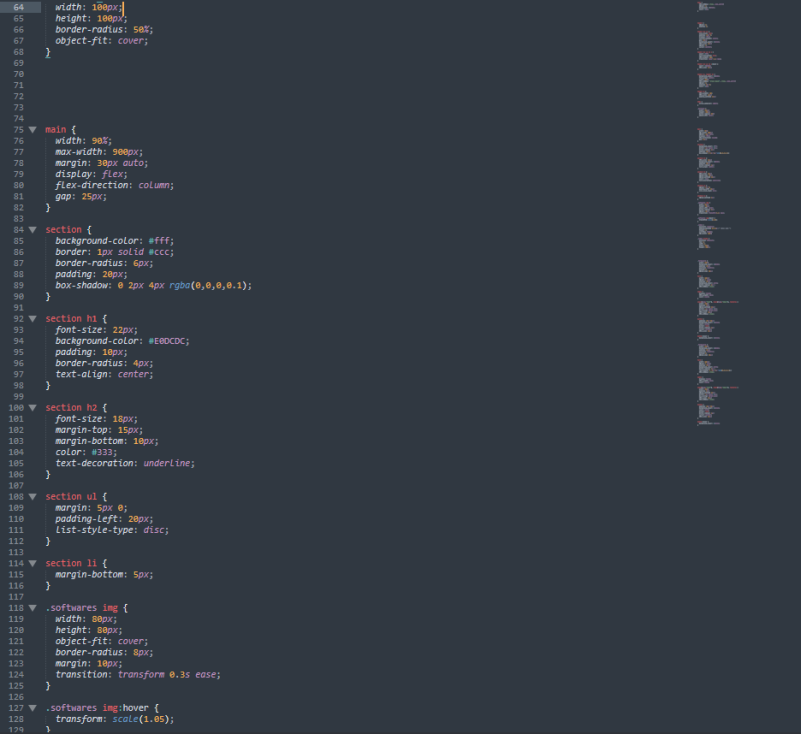Click empty line 71 in editor
Screen dimensions: 801x734
pyautogui.click(x=300, y=85)
